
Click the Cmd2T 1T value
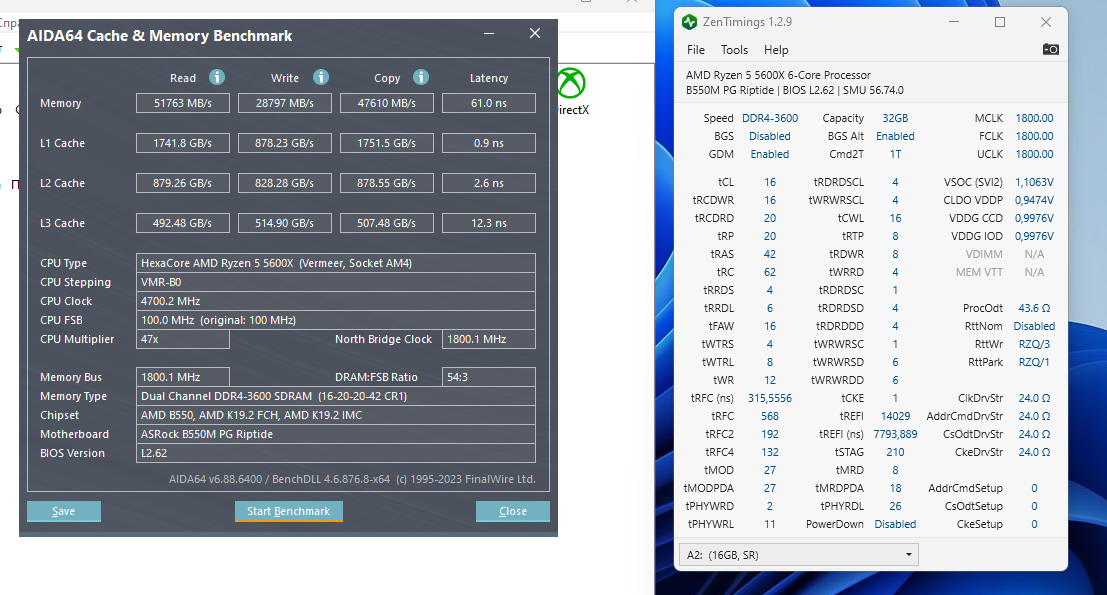(895, 155)
